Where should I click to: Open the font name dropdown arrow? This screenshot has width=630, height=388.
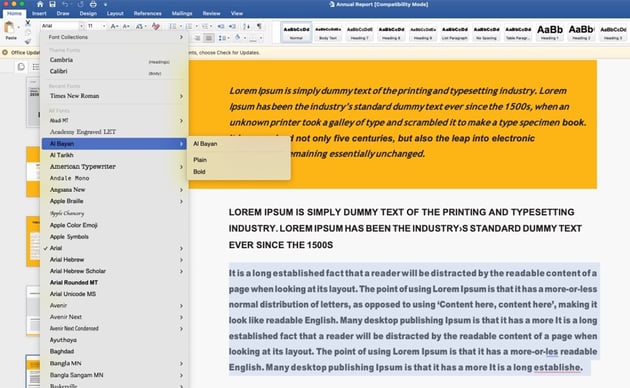point(81,26)
